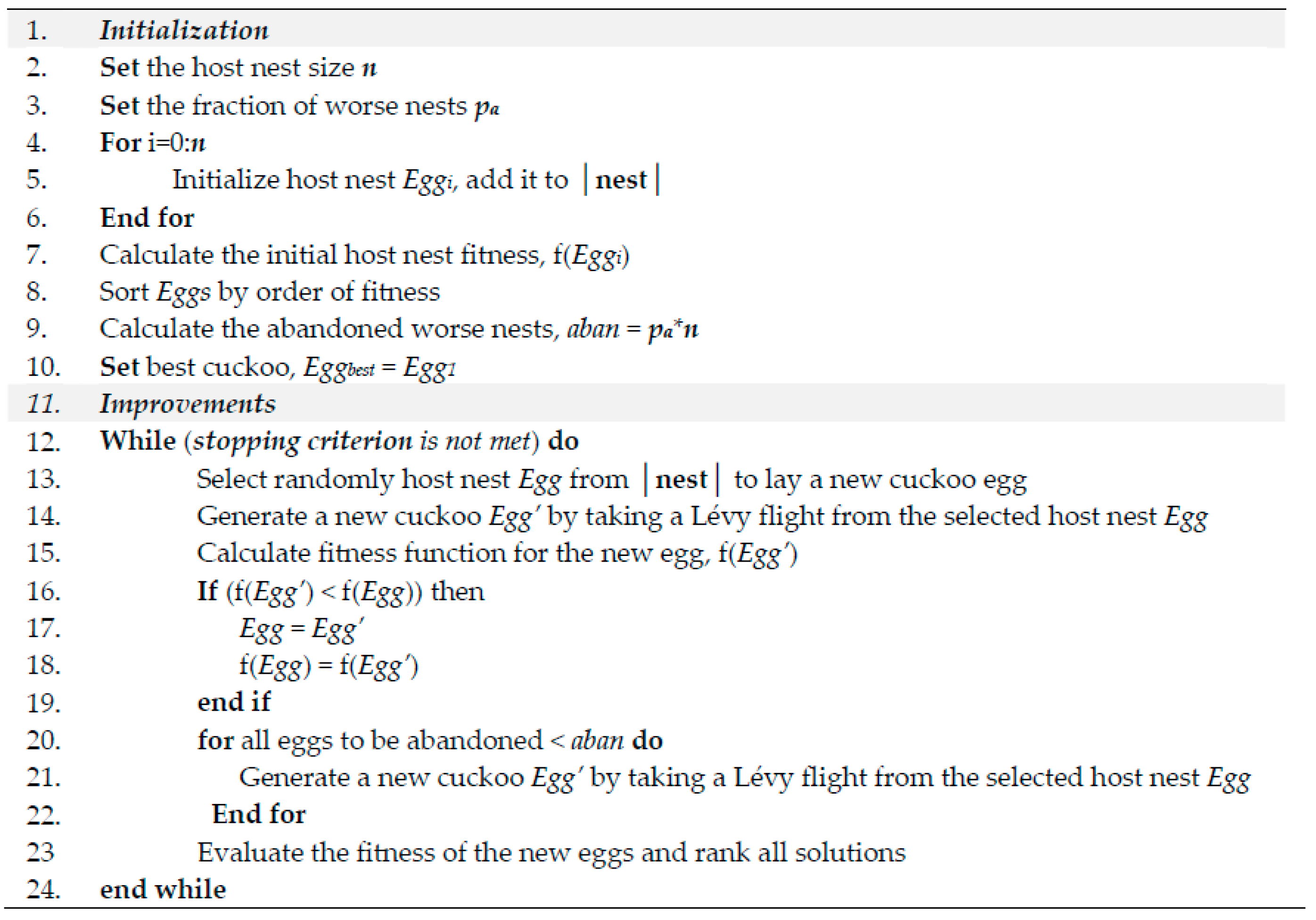Click the 'end if' line
Viewport: 1316px width, 920px height.
pos(234,702)
